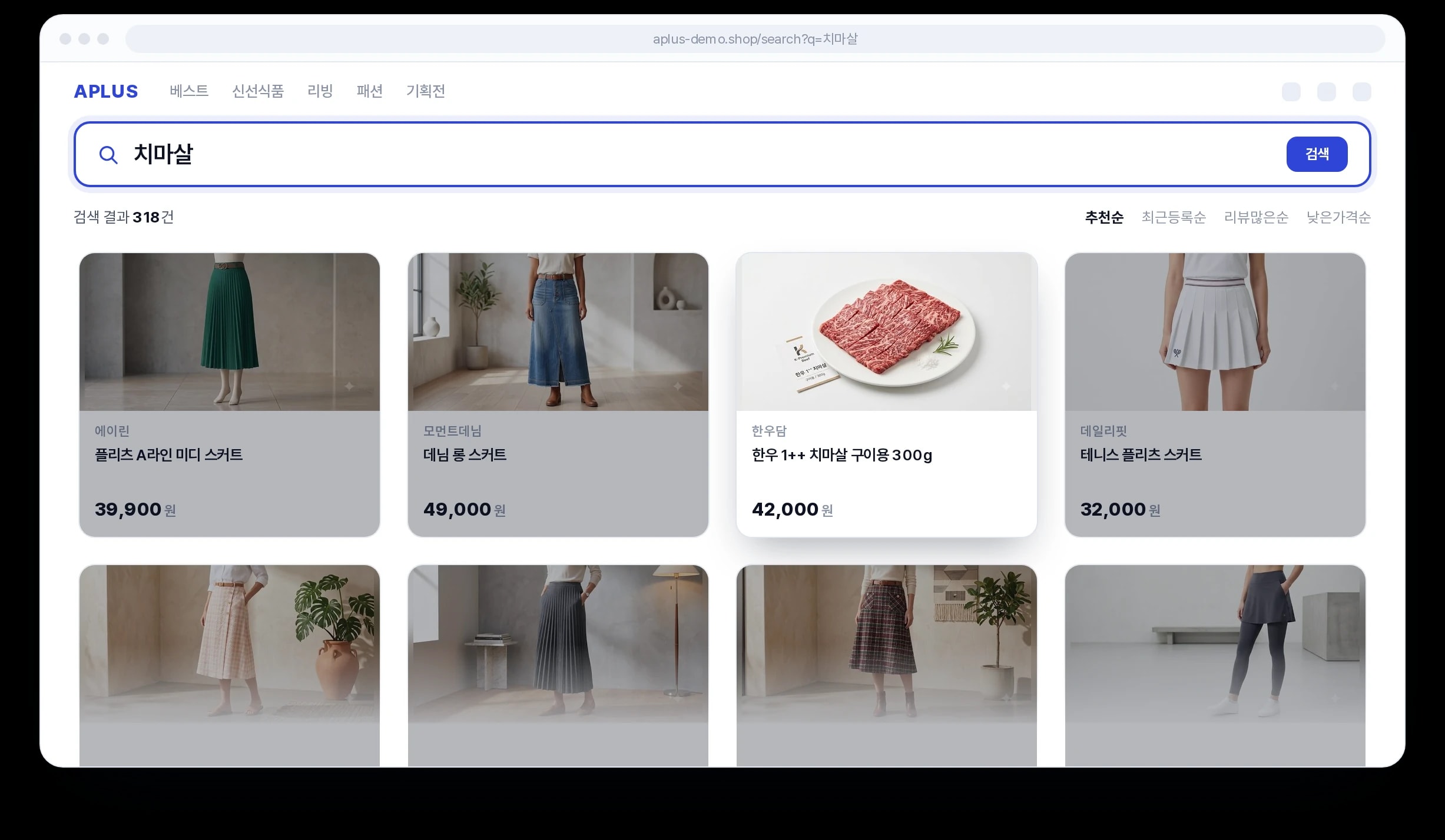Open 데님 롱 스커트 product title
The image size is (1445, 840).
tap(465, 455)
